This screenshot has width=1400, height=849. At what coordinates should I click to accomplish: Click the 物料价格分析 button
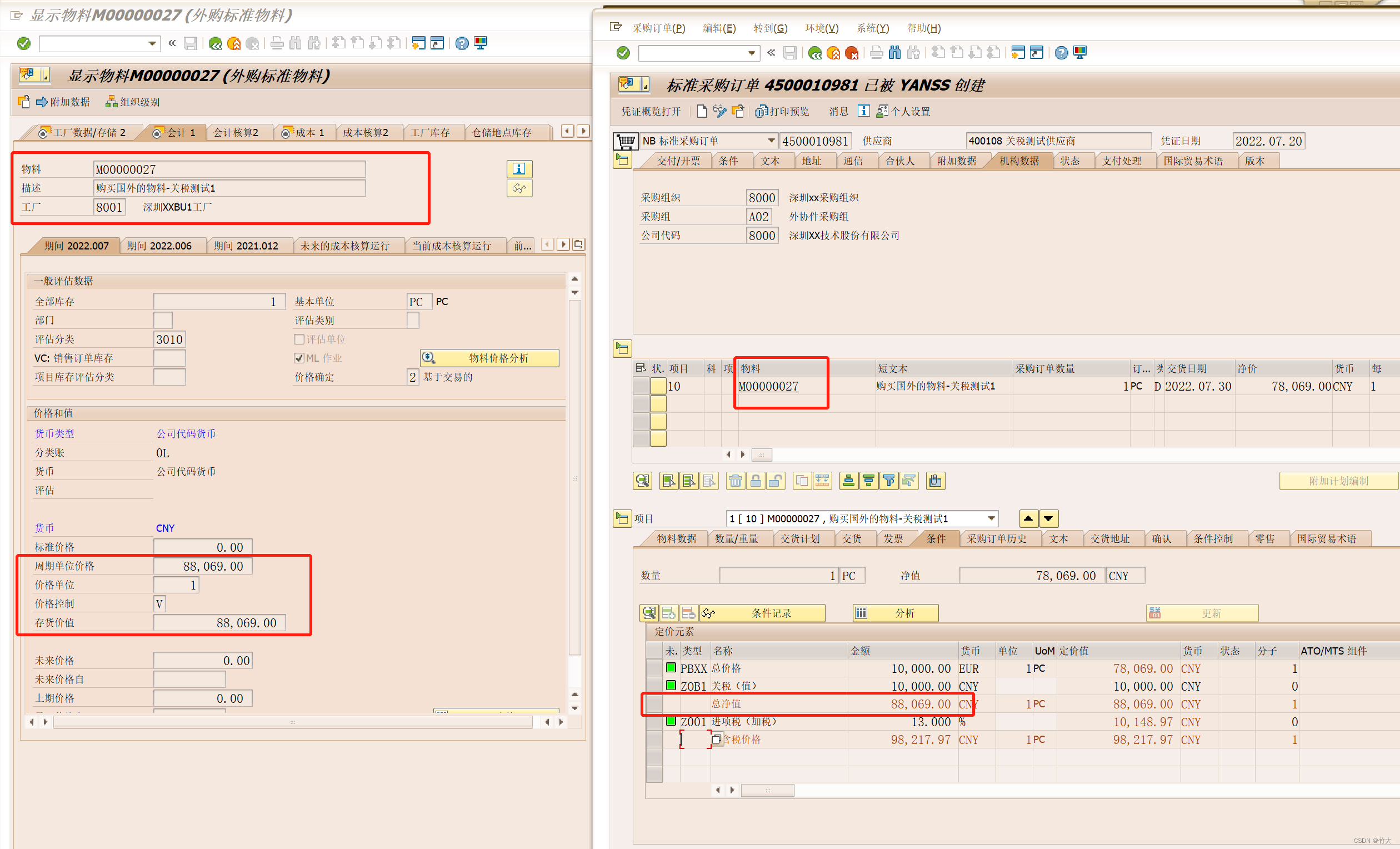pos(489,358)
